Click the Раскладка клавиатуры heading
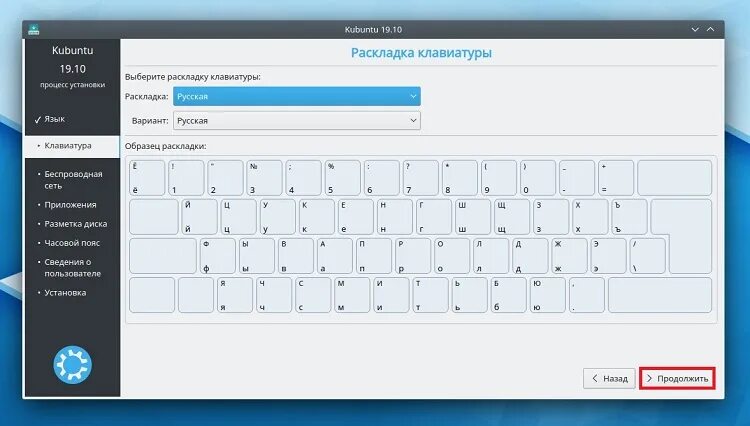 (x=421, y=53)
